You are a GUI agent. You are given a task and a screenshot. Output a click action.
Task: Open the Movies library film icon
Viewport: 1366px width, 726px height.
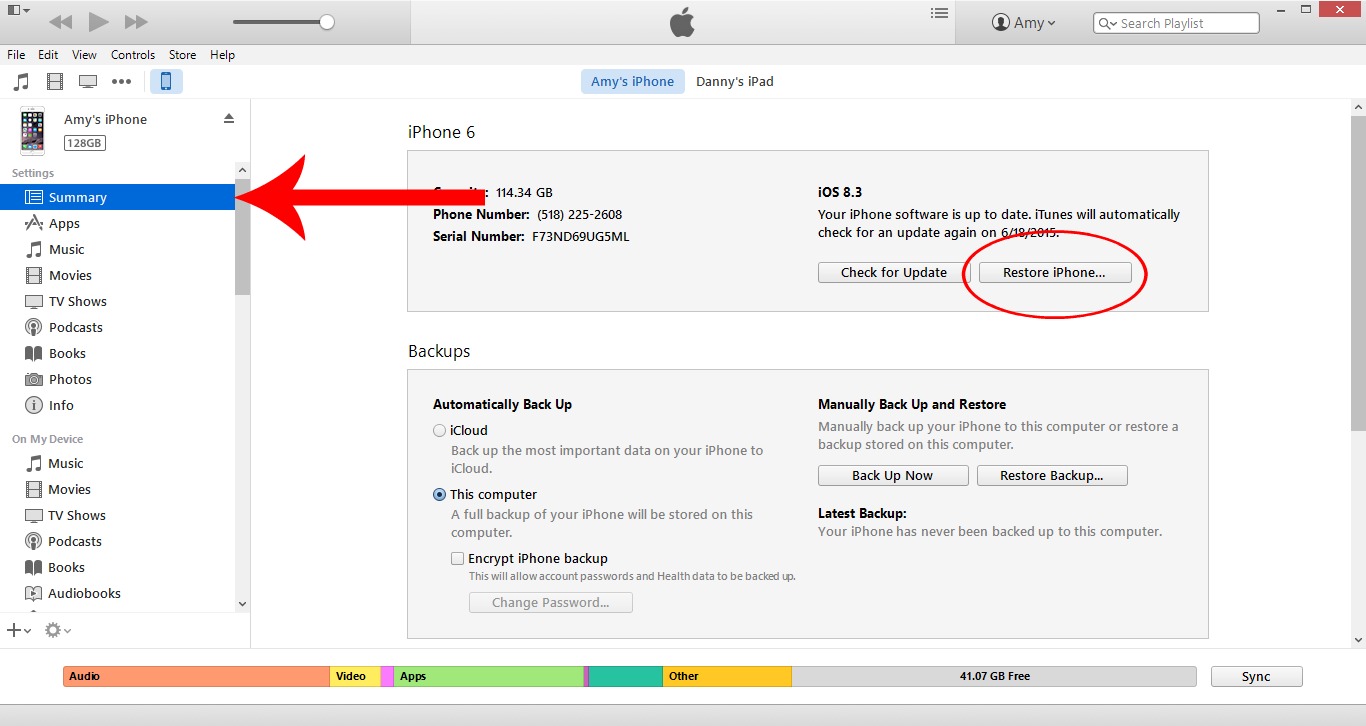tap(55, 82)
